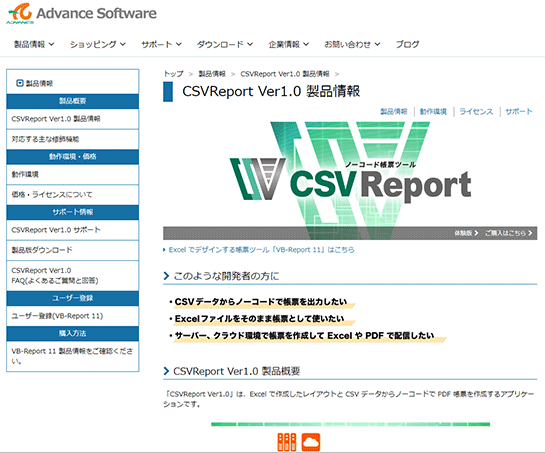Click the 製品情報 breadcrumb link
Image resolution: width=545 pixels, height=453 pixels.
pyautogui.click(x=212, y=74)
